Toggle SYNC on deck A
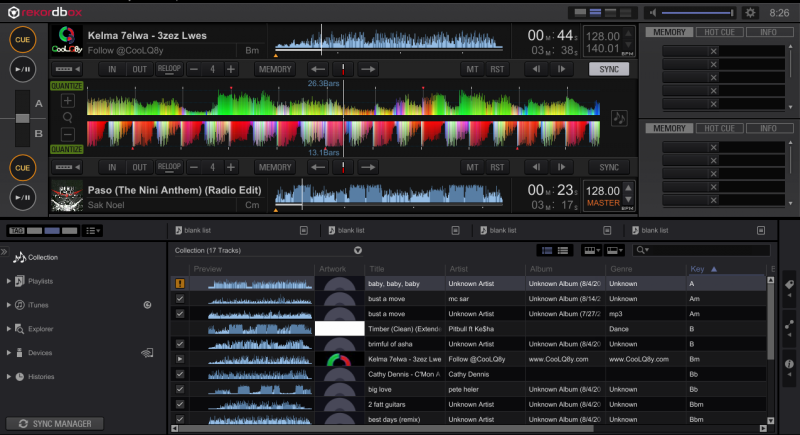The height and width of the screenshot is (435, 800). [609, 69]
